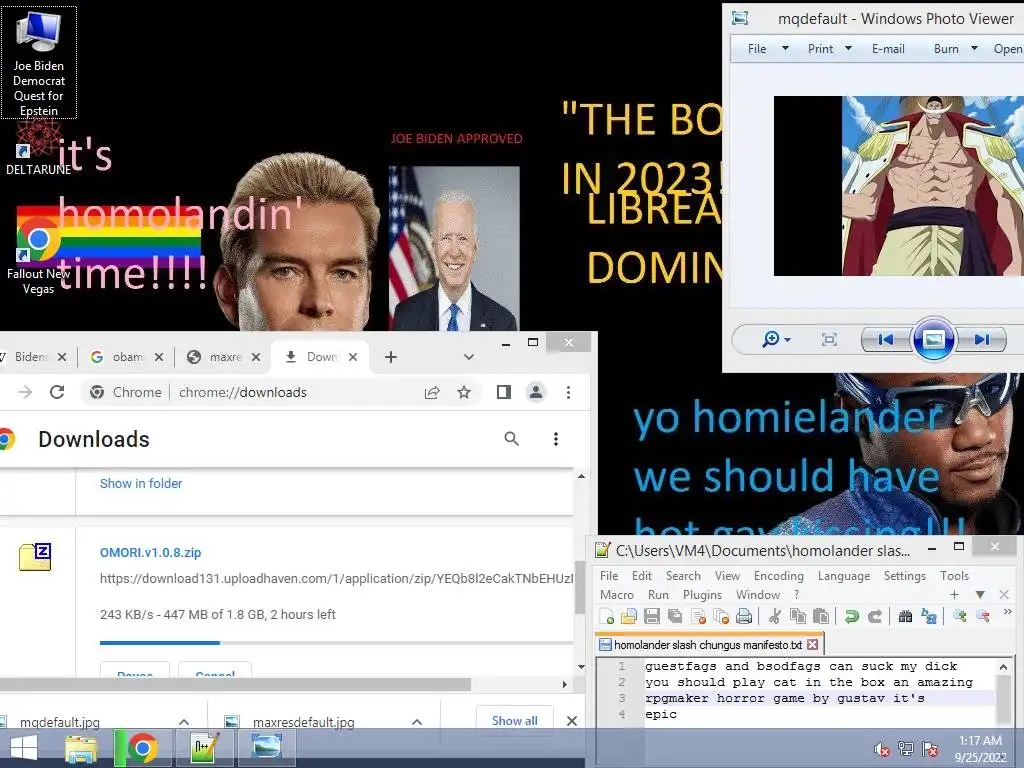Click the Find binoculars icon in Notepad++
The height and width of the screenshot is (768, 1024).
click(x=905, y=616)
